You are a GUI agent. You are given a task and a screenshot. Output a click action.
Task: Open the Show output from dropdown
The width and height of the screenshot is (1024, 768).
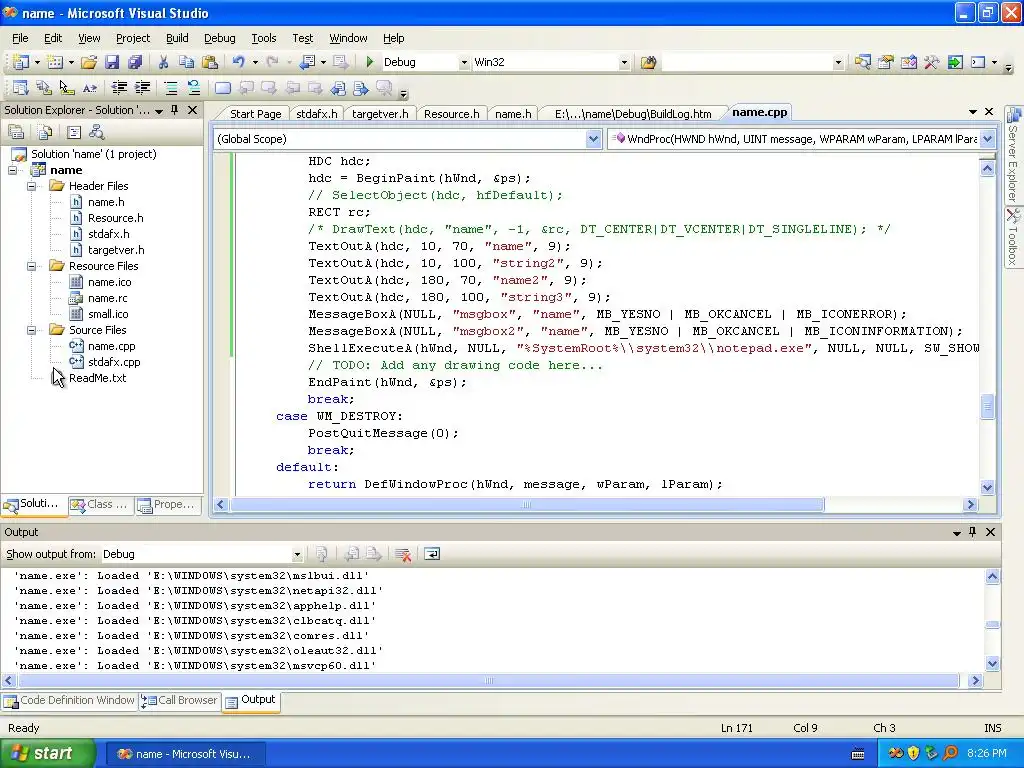point(297,554)
